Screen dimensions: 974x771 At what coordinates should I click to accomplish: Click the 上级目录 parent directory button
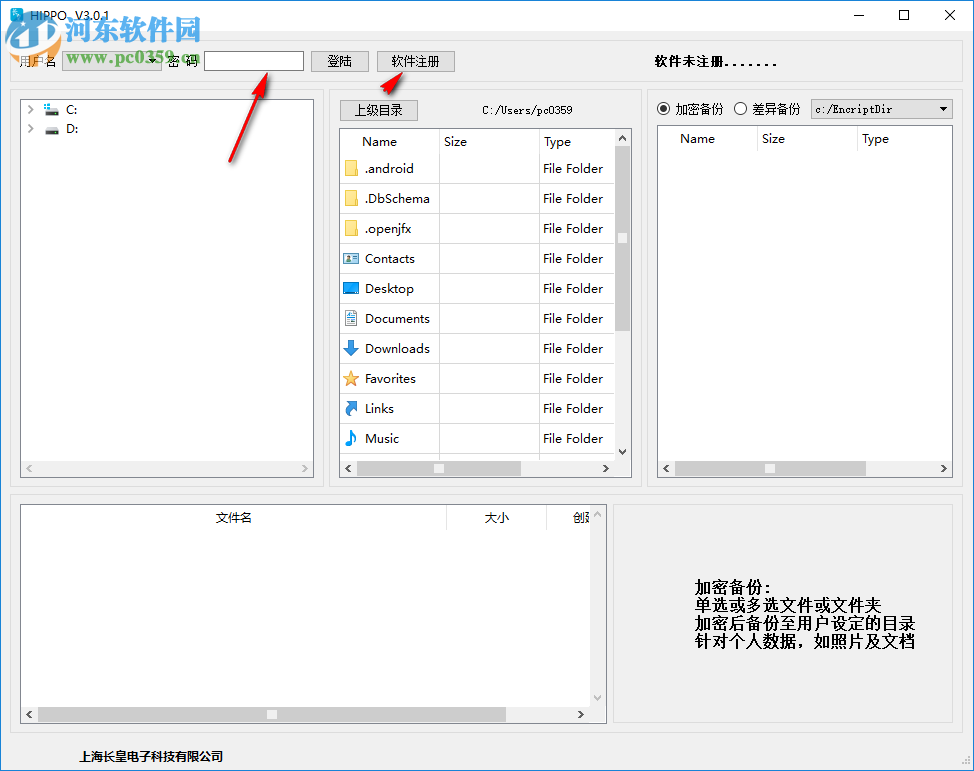pos(378,110)
